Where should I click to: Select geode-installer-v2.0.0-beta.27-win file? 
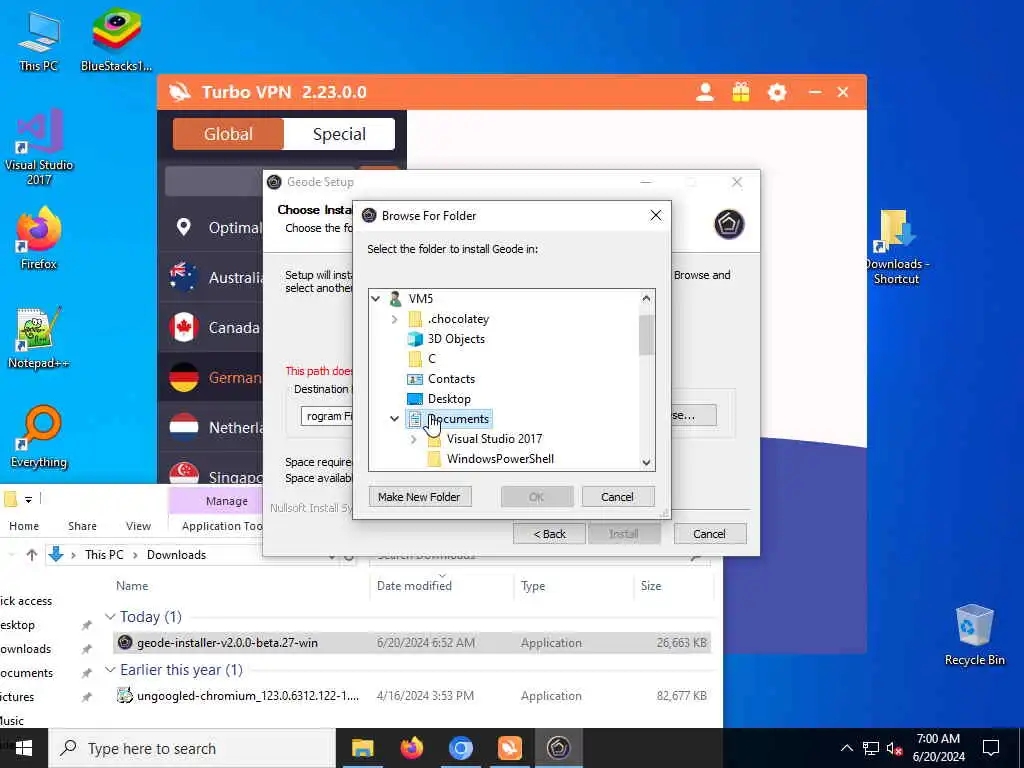[x=411, y=643]
